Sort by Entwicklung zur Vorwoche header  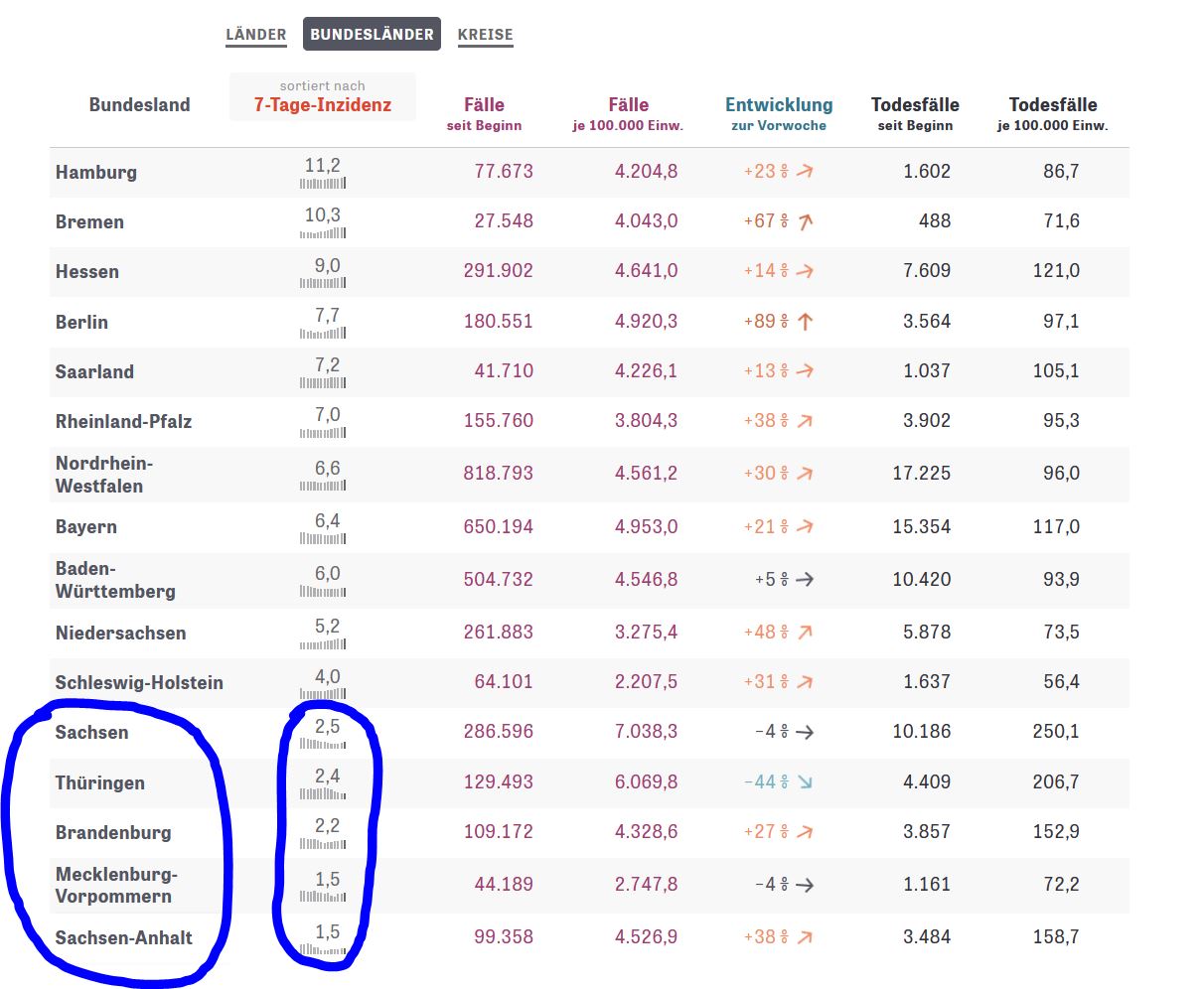[x=778, y=113]
